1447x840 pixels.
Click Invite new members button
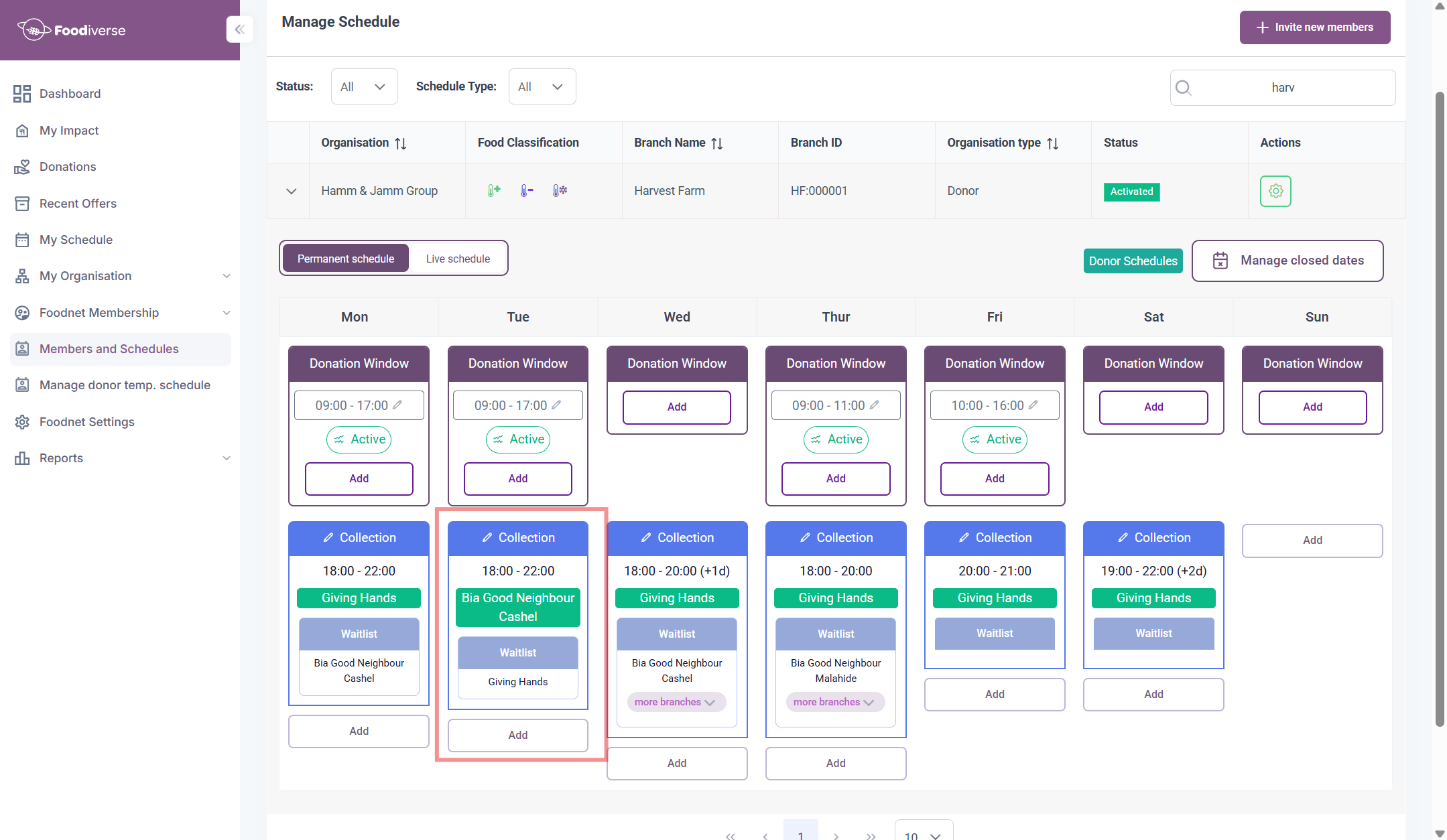[x=1314, y=27]
